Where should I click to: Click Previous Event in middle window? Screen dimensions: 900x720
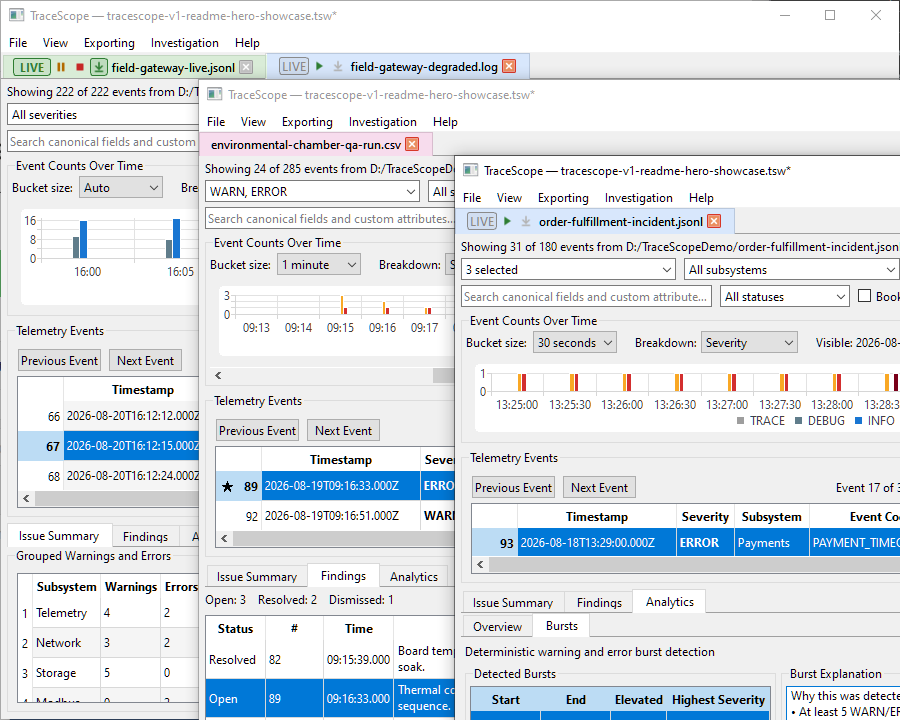click(x=257, y=431)
